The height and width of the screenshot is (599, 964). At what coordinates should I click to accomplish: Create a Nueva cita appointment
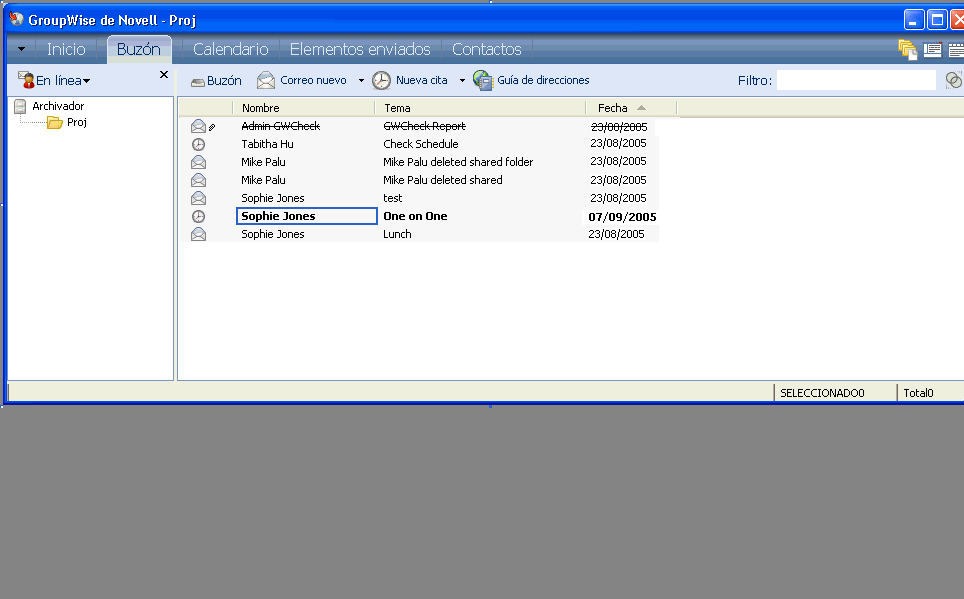coord(410,81)
